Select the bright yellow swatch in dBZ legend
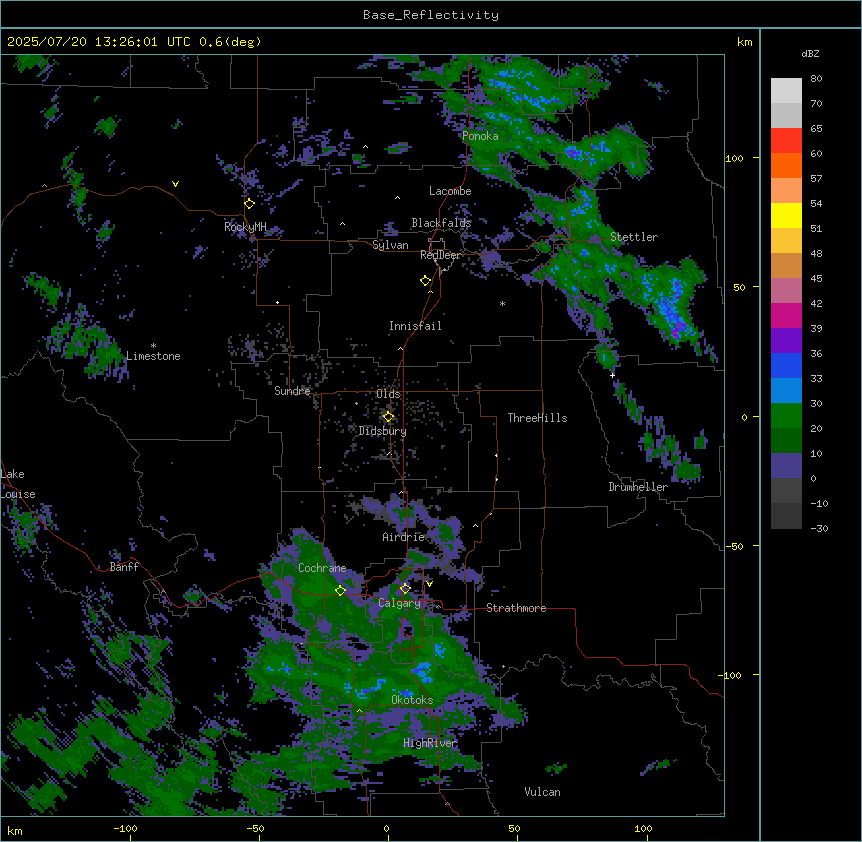 (786, 215)
